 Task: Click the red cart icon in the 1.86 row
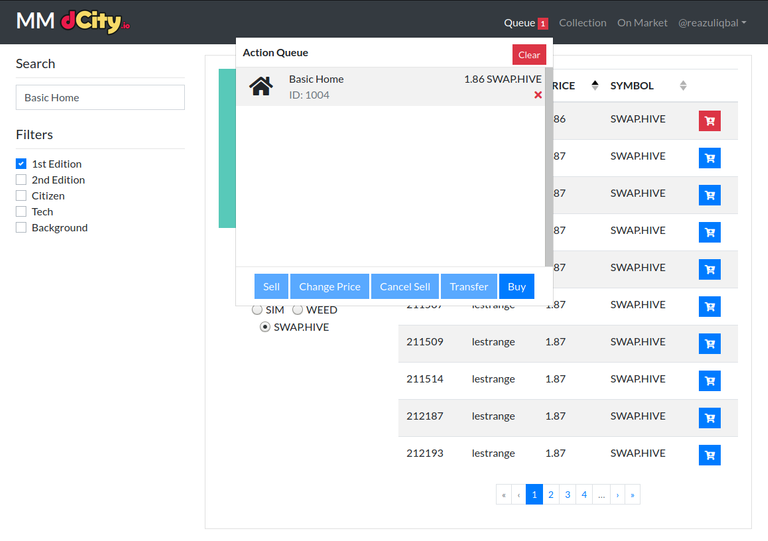pos(709,121)
